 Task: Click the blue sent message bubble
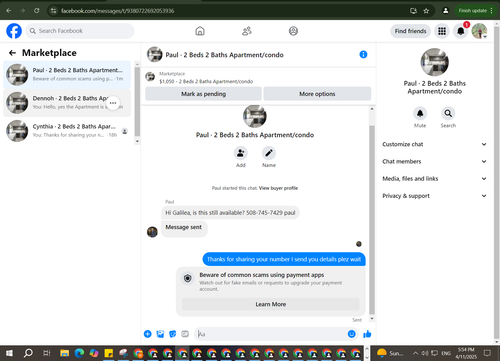(x=284, y=259)
